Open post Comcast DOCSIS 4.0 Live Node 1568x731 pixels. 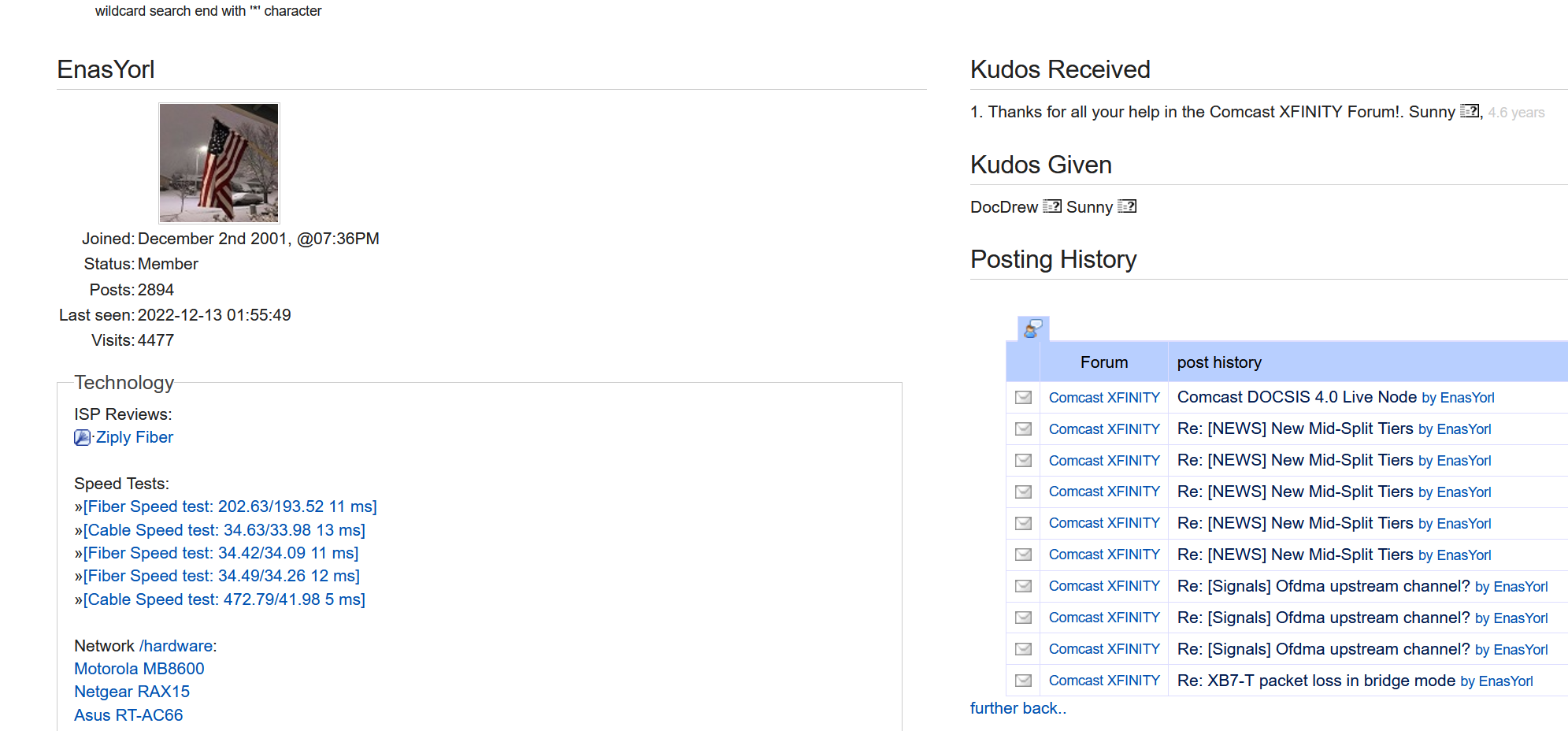point(1297,397)
